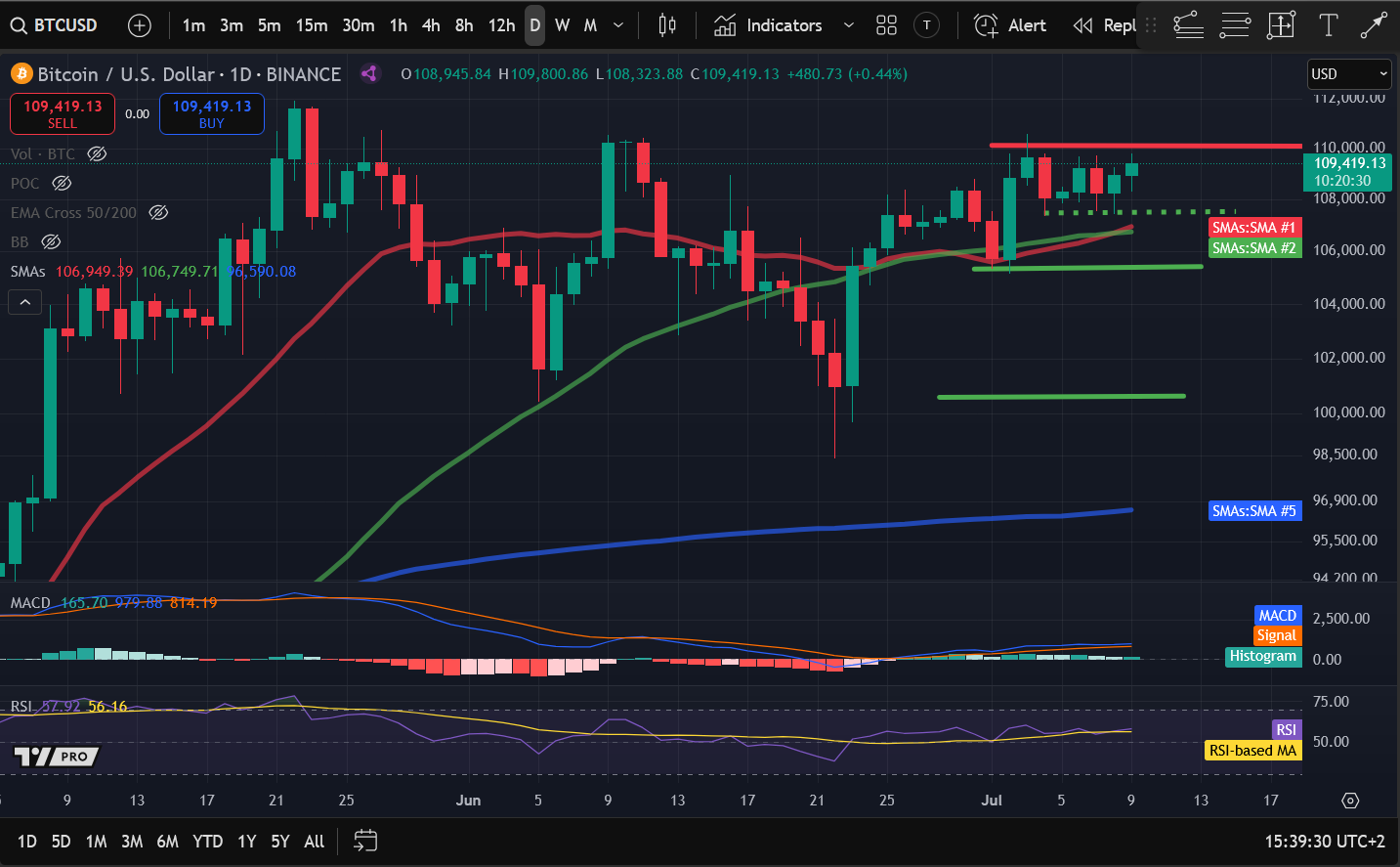This screenshot has width=1400, height=867.
Task: Select the measure/projection tool
Action: [x=1281, y=25]
